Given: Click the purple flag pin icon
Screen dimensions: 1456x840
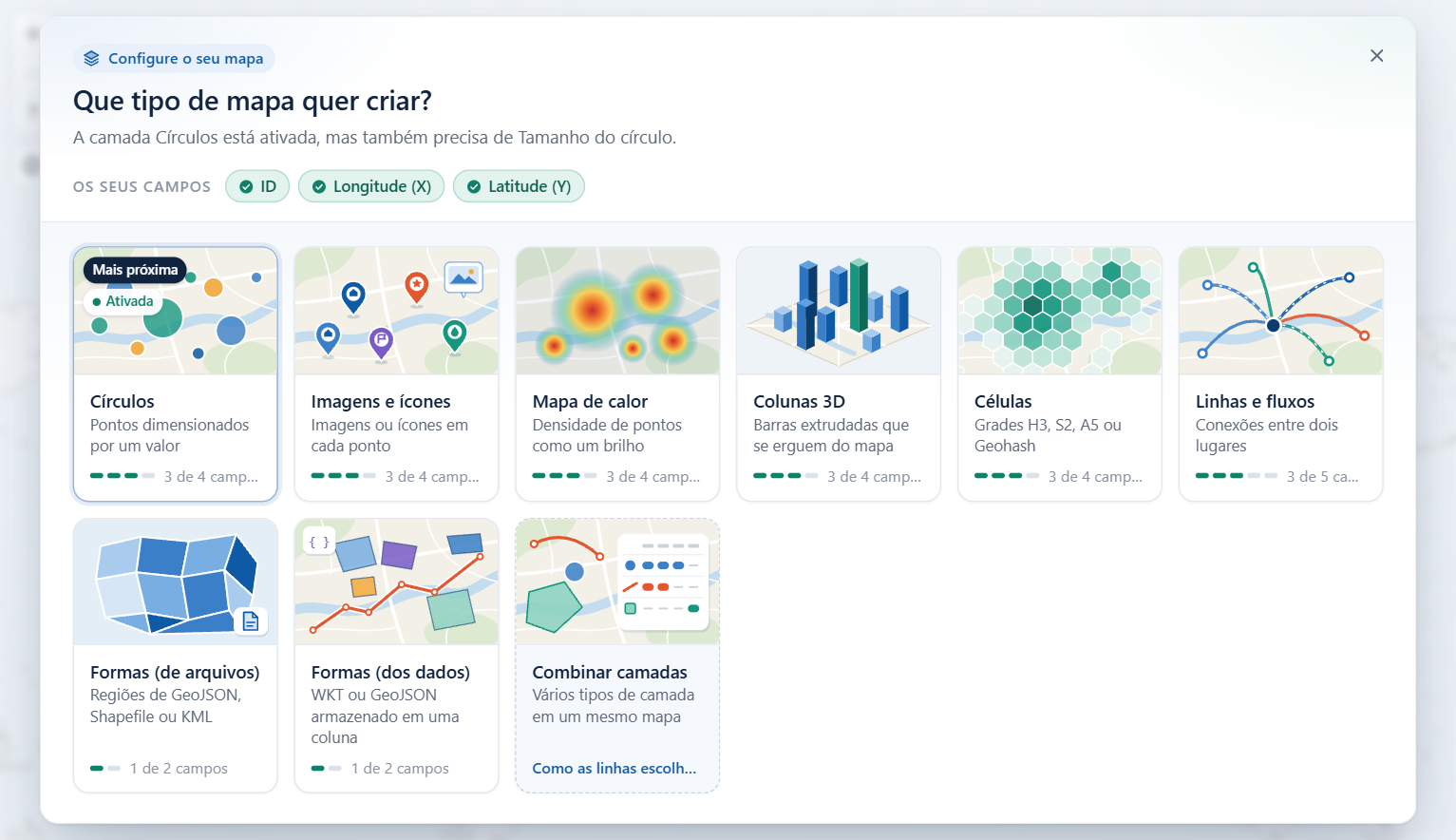Looking at the screenshot, I should pyautogui.click(x=381, y=342).
